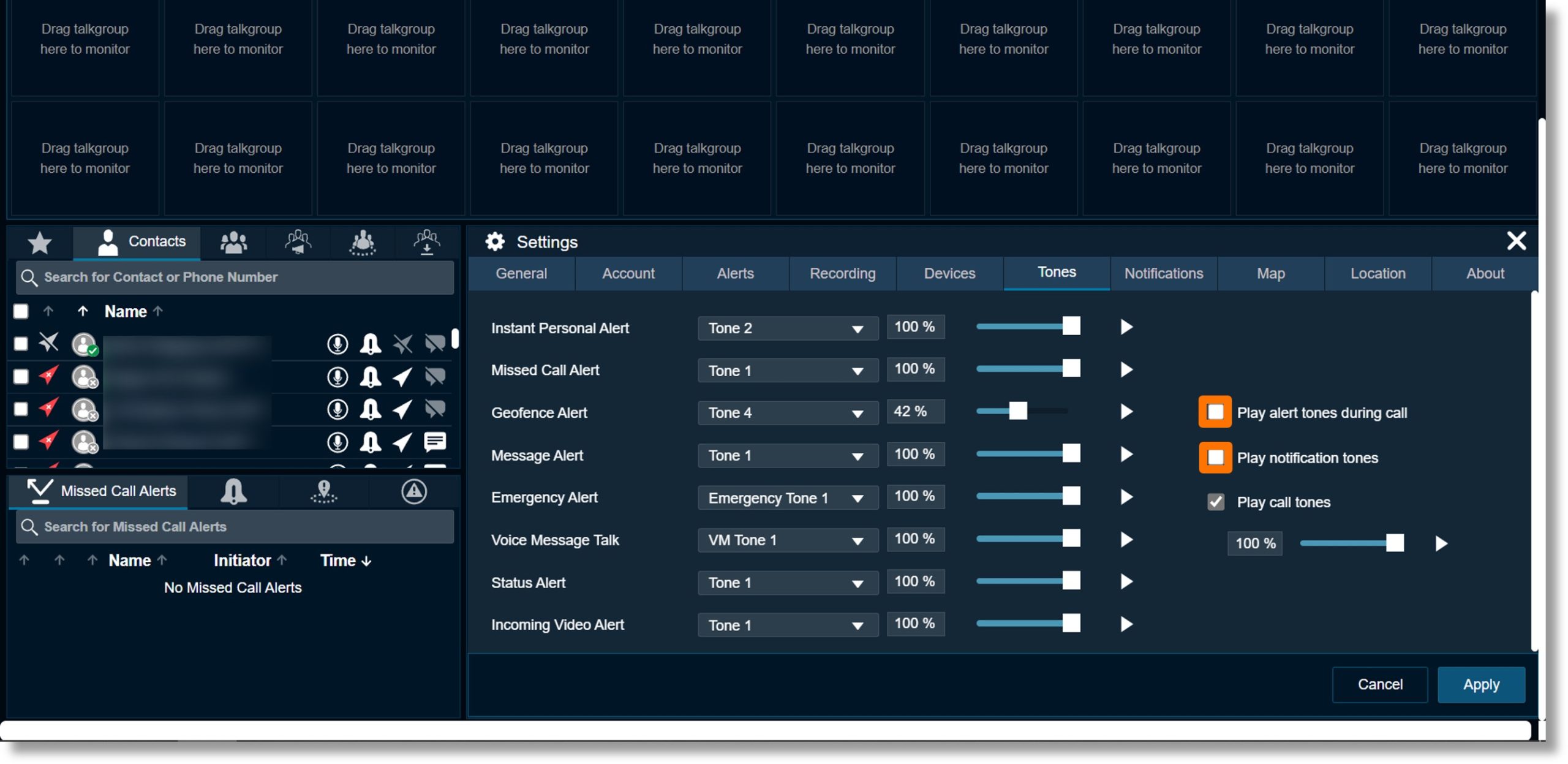Switch to the Alerts settings tab

[734, 272]
